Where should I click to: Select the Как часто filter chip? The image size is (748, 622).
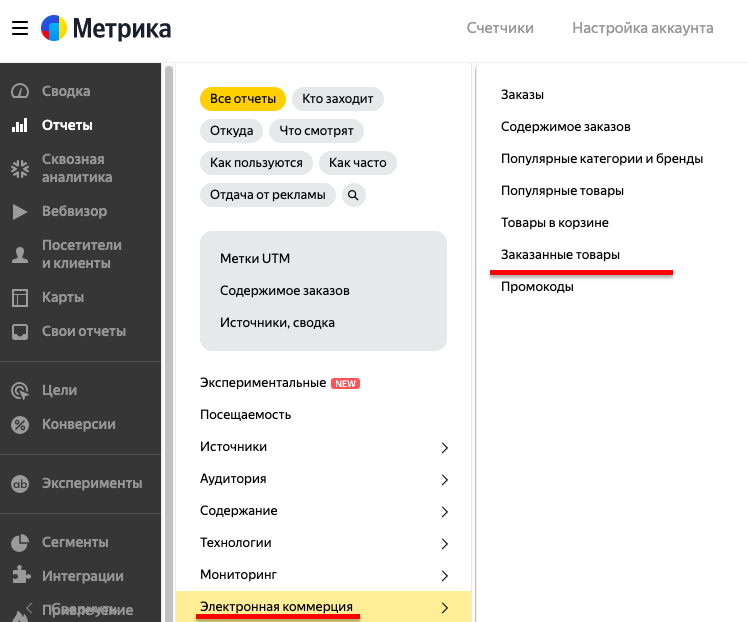point(358,163)
